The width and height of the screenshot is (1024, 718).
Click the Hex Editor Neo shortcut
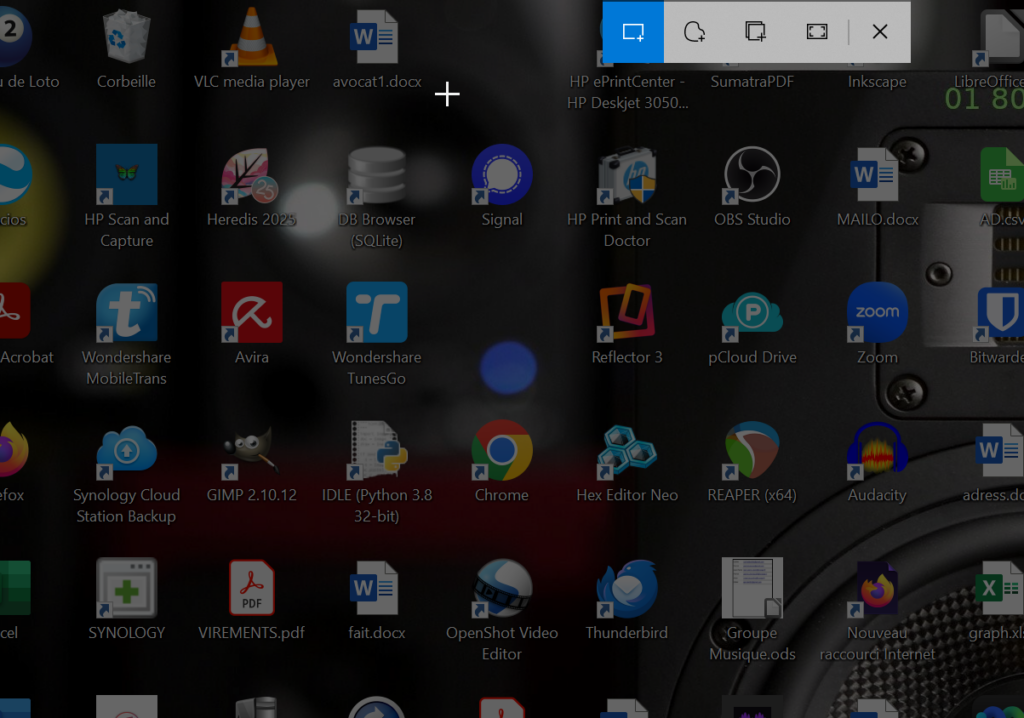click(626, 450)
